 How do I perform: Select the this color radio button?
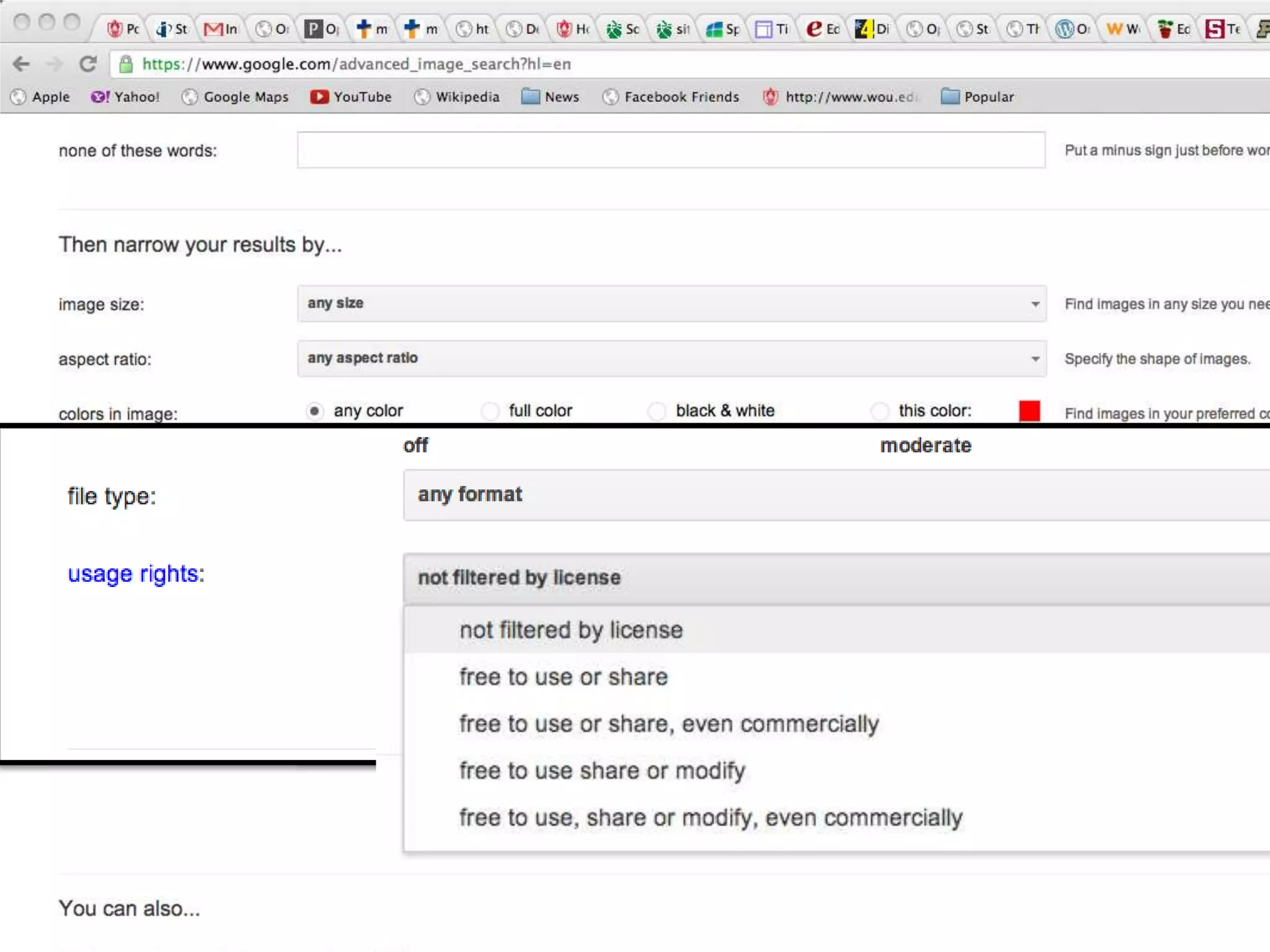tap(880, 411)
